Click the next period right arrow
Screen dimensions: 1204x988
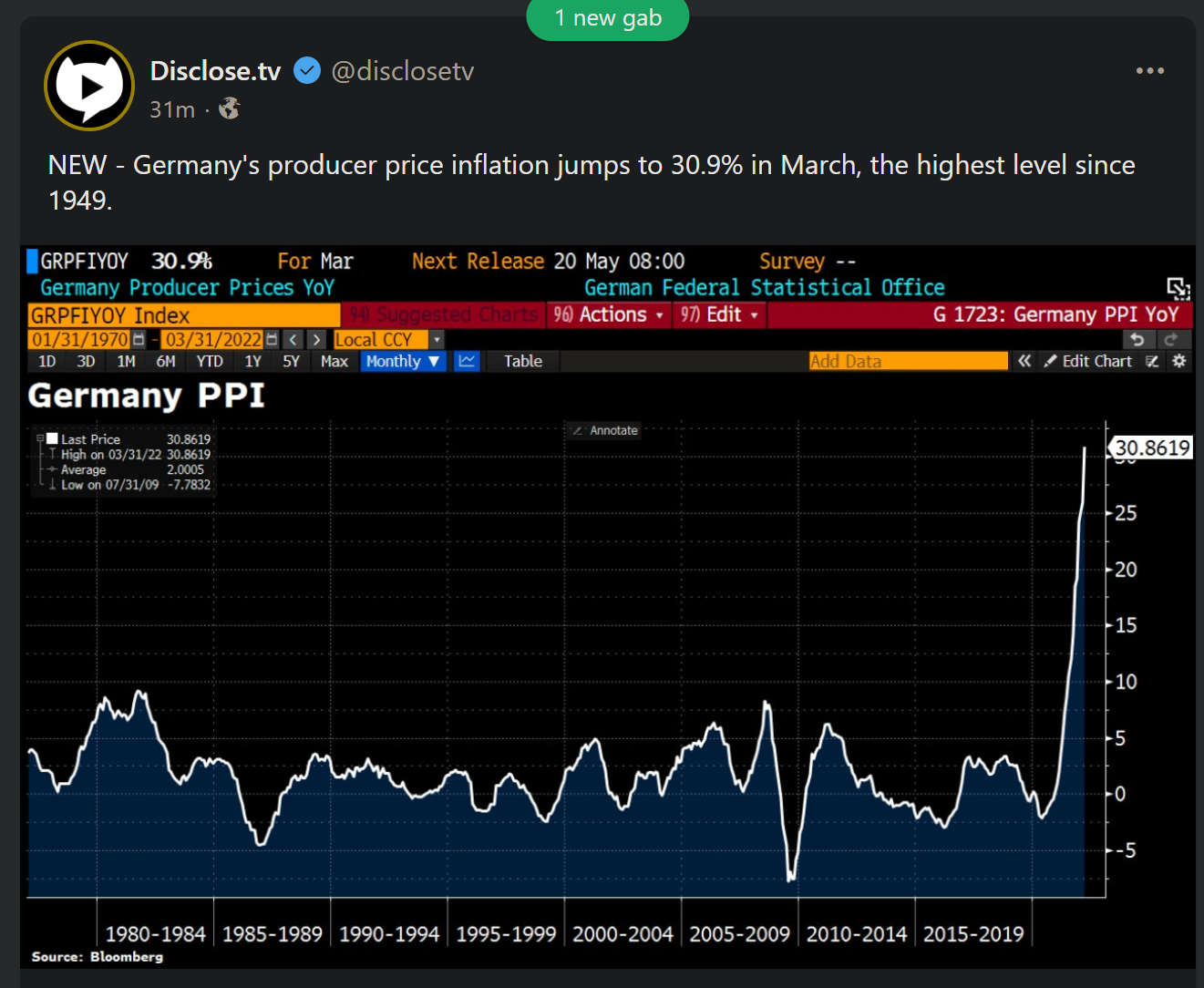[316, 339]
